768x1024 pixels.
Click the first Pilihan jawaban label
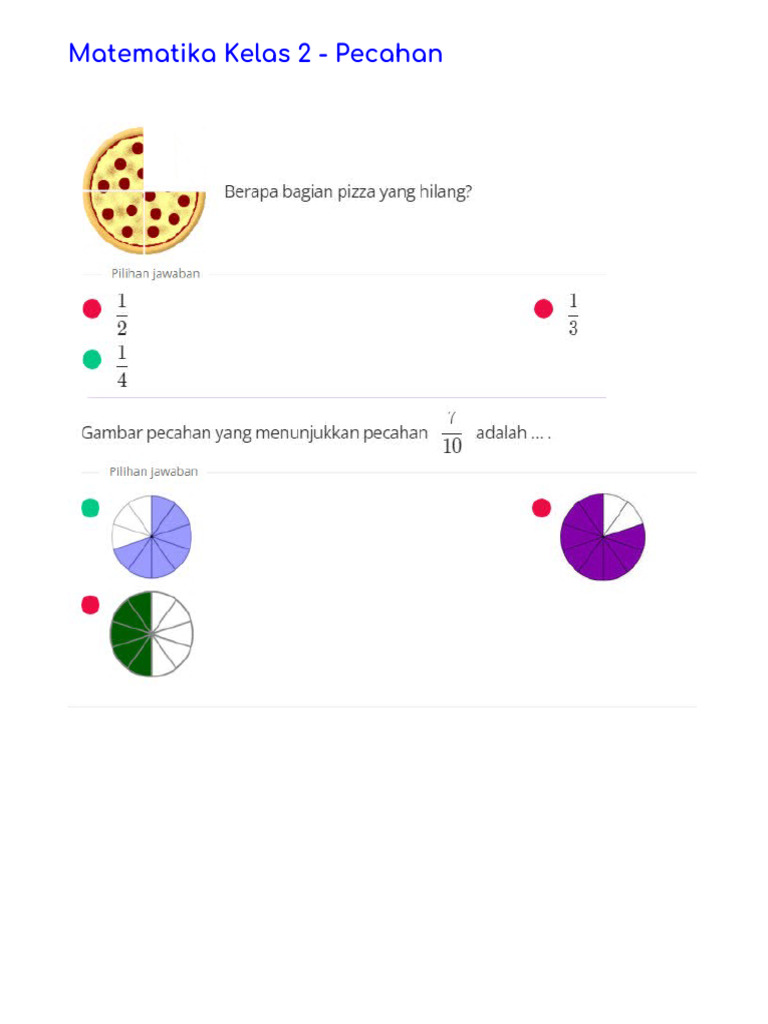155,274
